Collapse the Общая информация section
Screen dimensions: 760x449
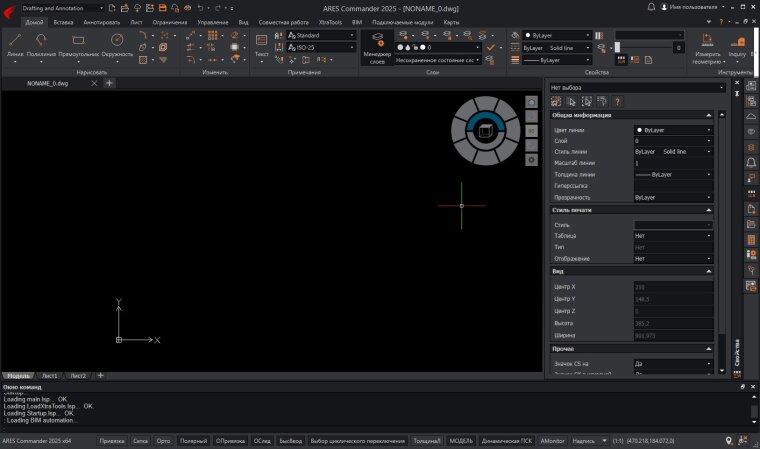coord(708,115)
